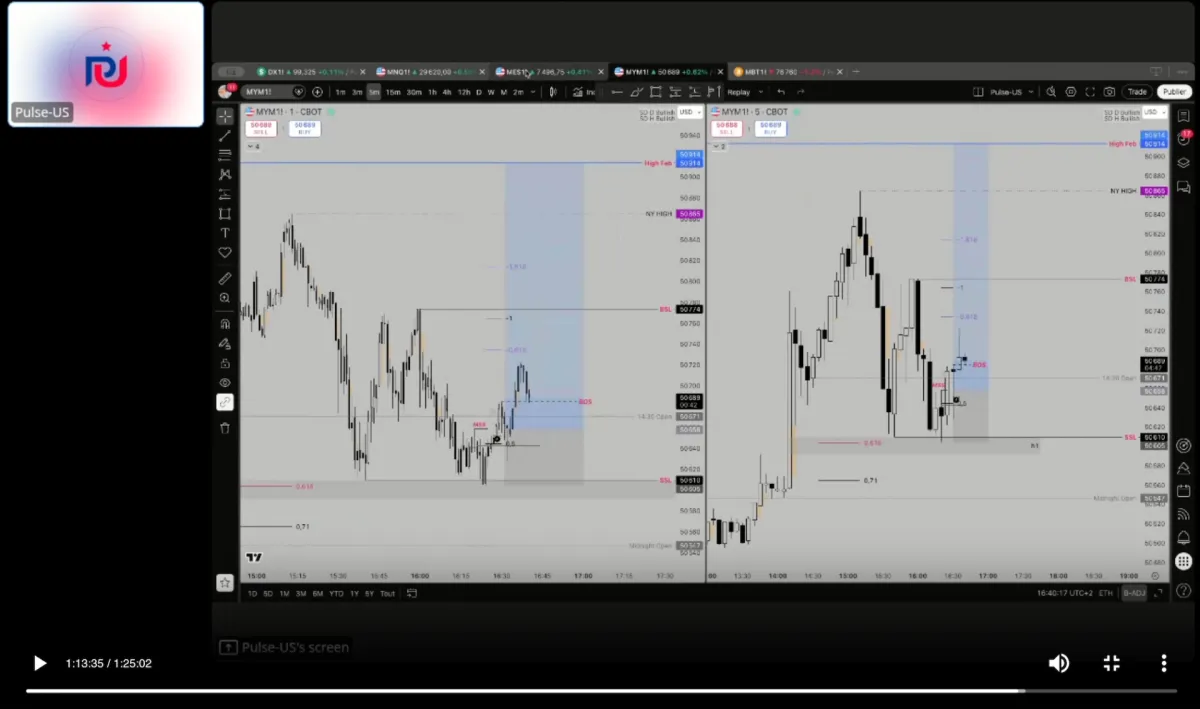Image resolution: width=1200 pixels, height=709 pixels.
Task: Open the Indicators menu
Action: (x=583, y=92)
